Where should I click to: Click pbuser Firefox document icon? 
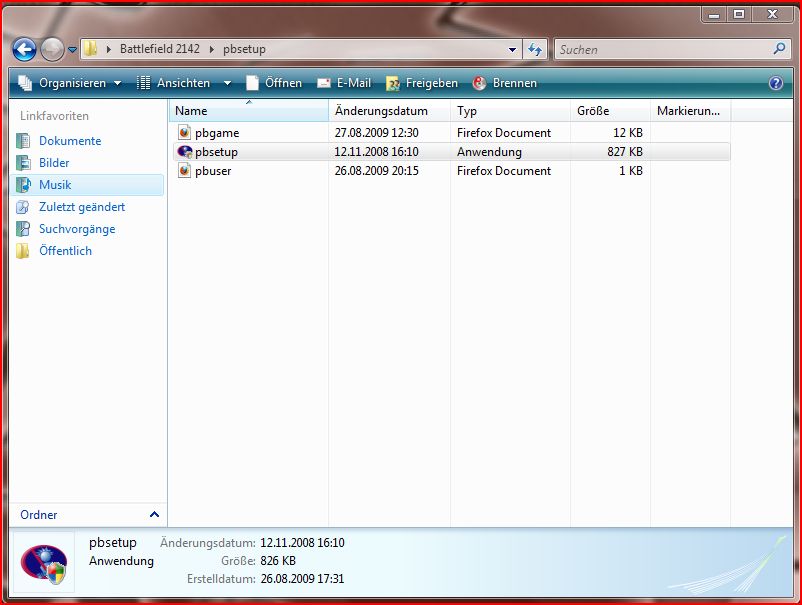(x=184, y=170)
